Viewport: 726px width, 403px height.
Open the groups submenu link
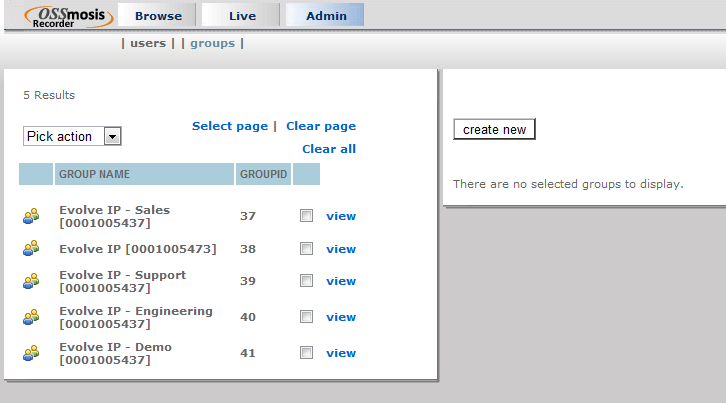212,43
